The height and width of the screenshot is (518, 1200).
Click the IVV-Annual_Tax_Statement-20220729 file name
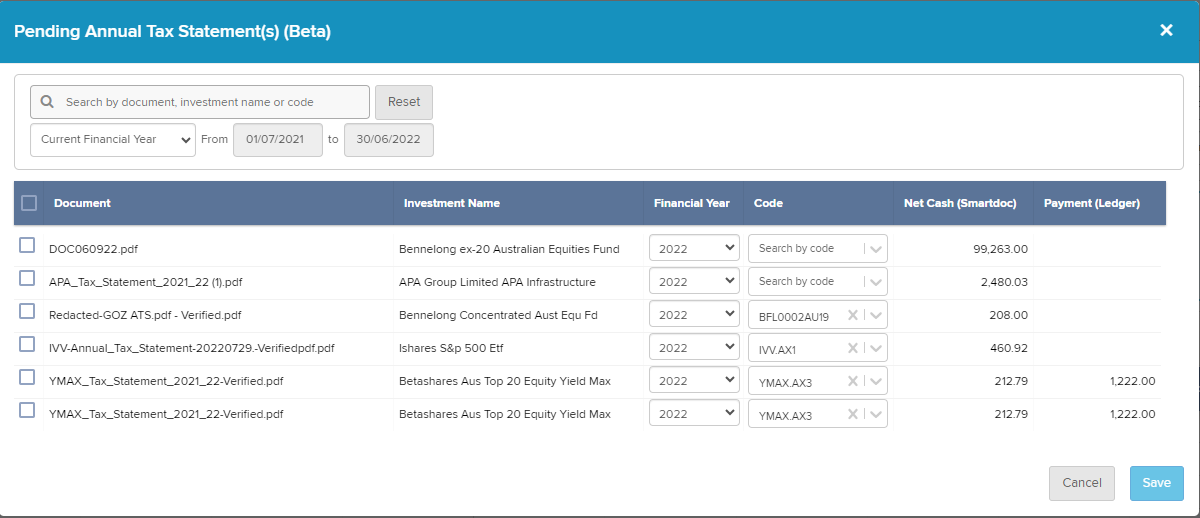(x=192, y=348)
